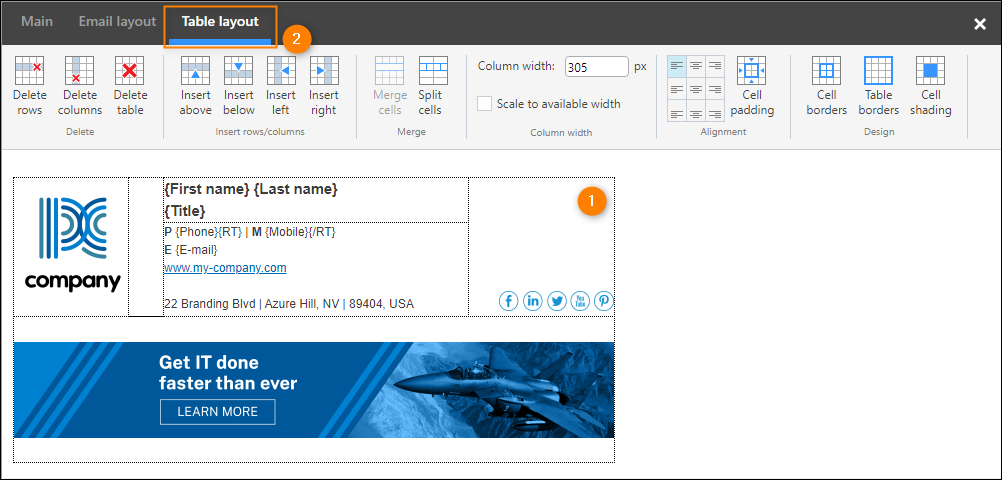
Task: Select the company logo image
Action: [x=72, y=245]
